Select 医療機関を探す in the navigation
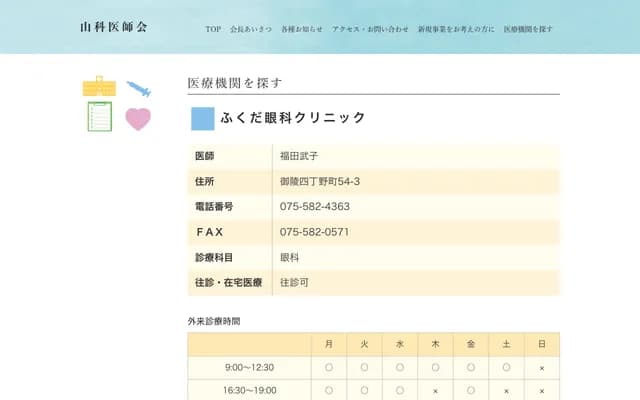This screenshot has height=400, width=640. [528, 29]
